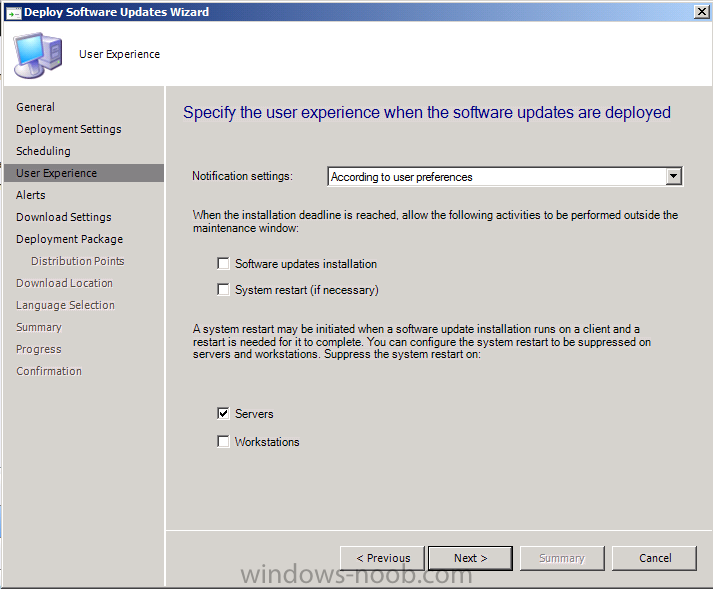Image resolution: width=713 pixels, height=589 pixels.
Task: Select Summary in the left navigation
Action: click(x=39, y=327)
